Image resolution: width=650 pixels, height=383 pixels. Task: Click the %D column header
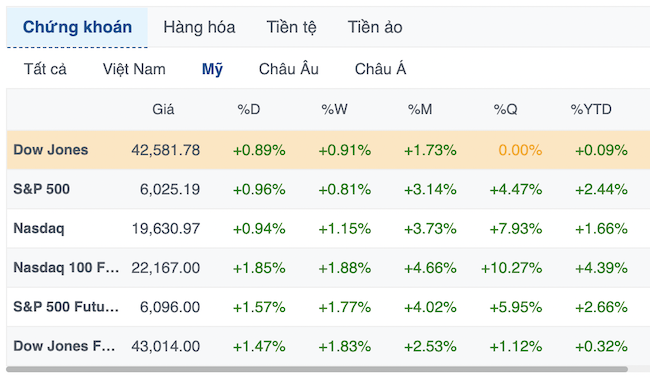[x=249, y=109]
